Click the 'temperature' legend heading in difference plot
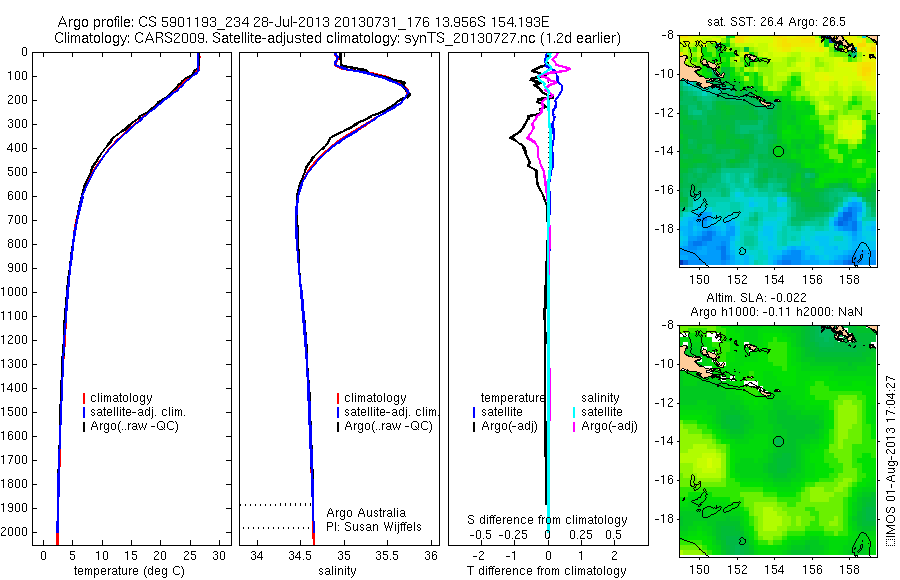Viewport: 900px width, 580px height. coord(513,398)
